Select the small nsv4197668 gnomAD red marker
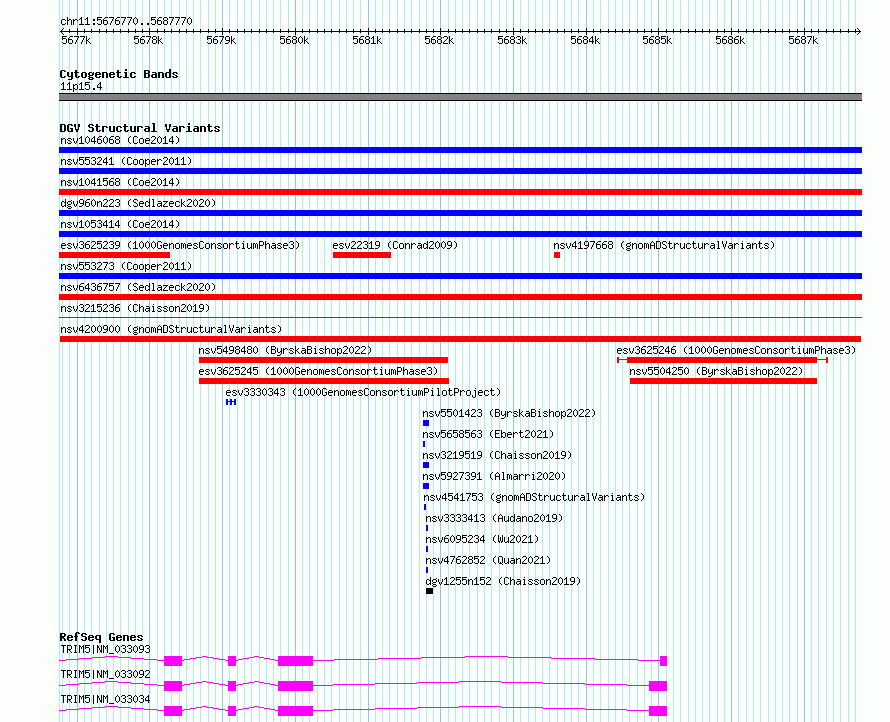The height and width of the screenshot is (722, 890). click(557, 255)
